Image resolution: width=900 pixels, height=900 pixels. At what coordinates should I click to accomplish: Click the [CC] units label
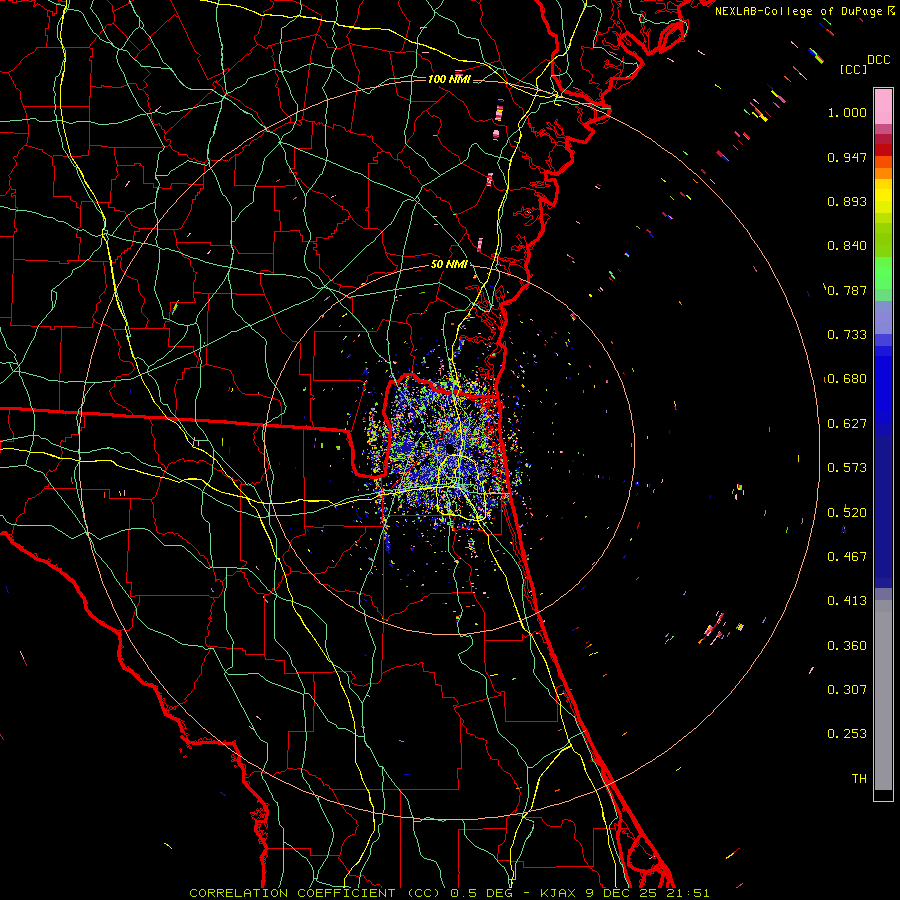854,69
